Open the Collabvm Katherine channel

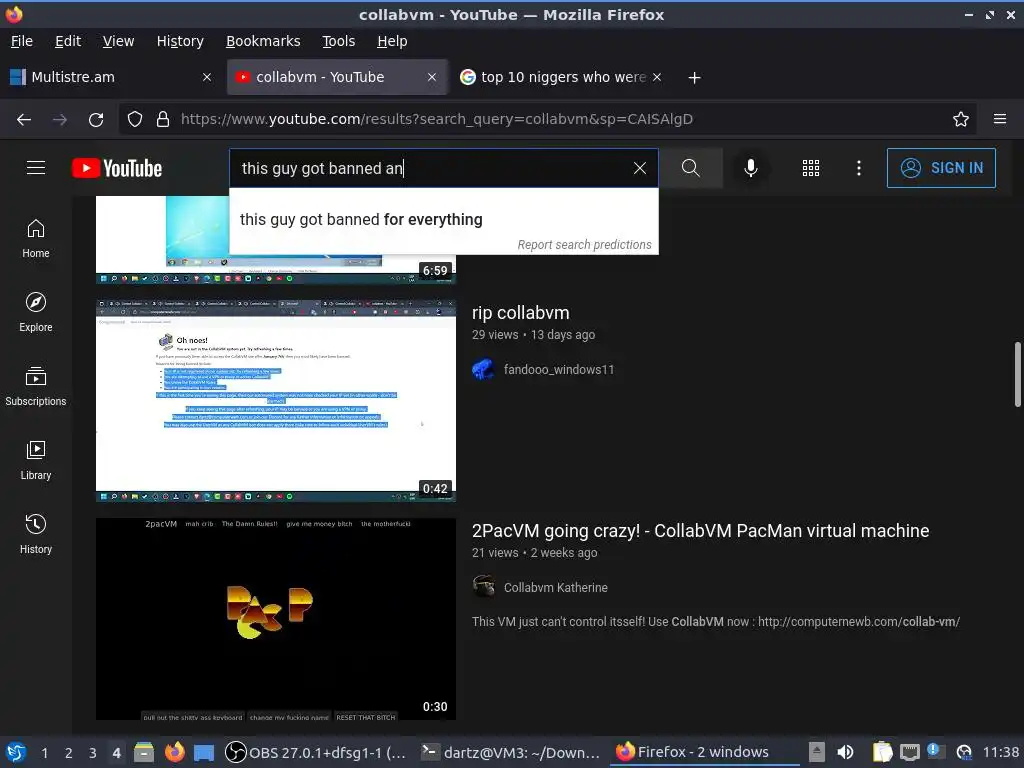coord(555,588)
